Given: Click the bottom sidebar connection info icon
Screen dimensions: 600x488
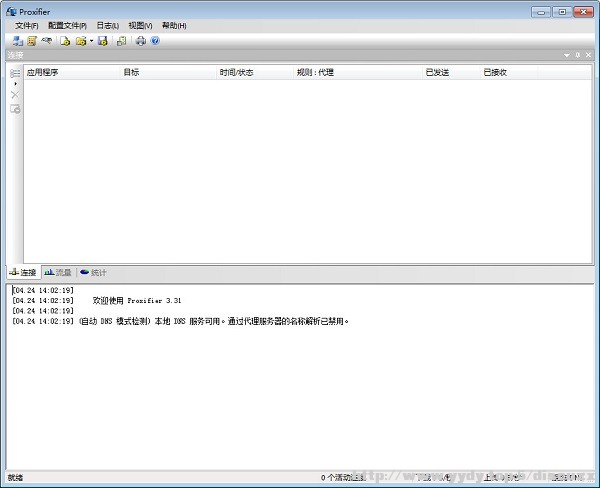Looking at the screenshot, I should tap(15, 109).
